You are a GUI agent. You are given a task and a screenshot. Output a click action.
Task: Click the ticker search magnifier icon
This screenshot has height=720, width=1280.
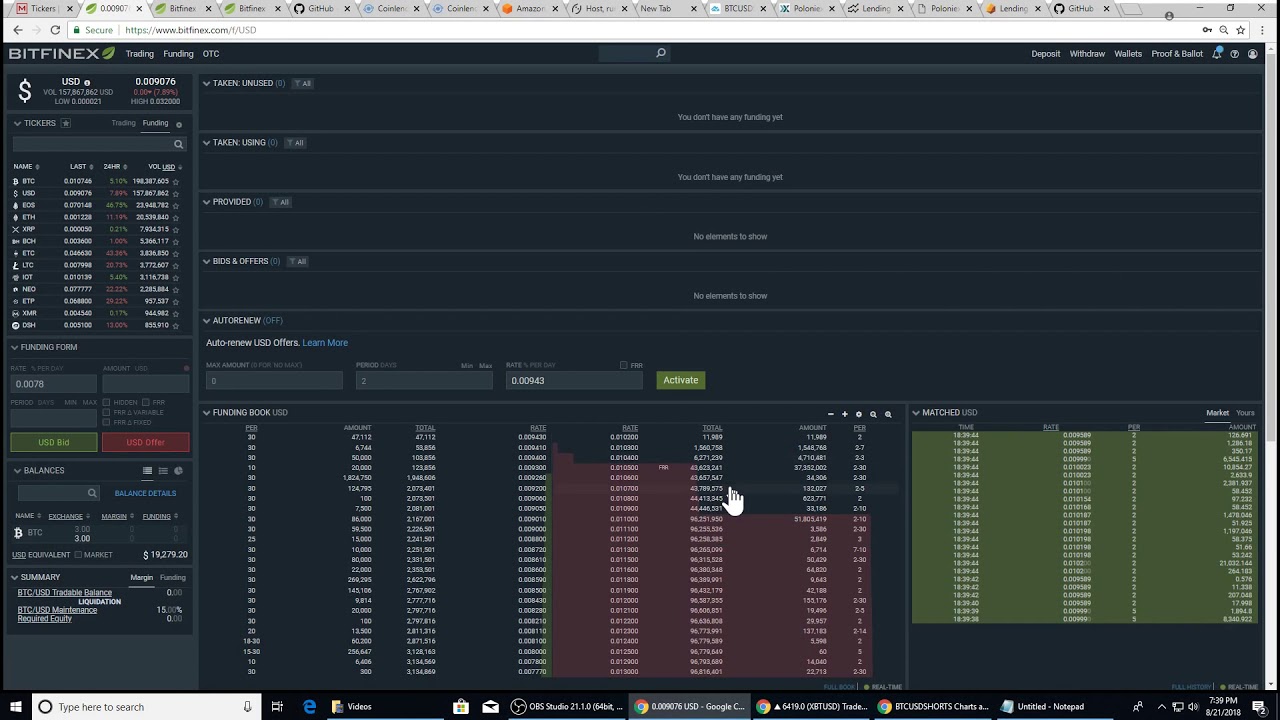point(179,144)
